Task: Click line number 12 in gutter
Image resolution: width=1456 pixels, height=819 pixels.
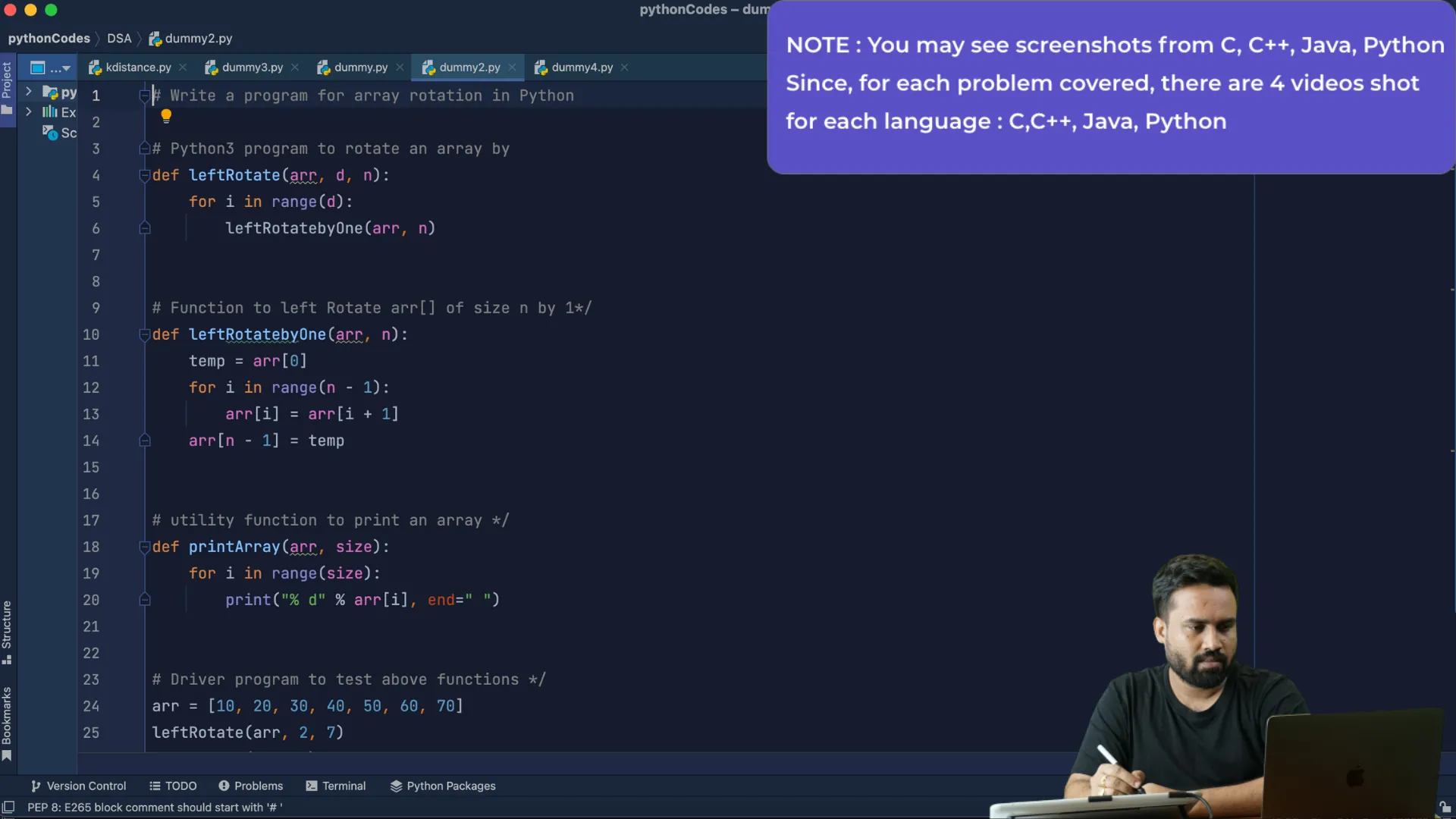Action: pyautogui.click(x=91, y=388)
